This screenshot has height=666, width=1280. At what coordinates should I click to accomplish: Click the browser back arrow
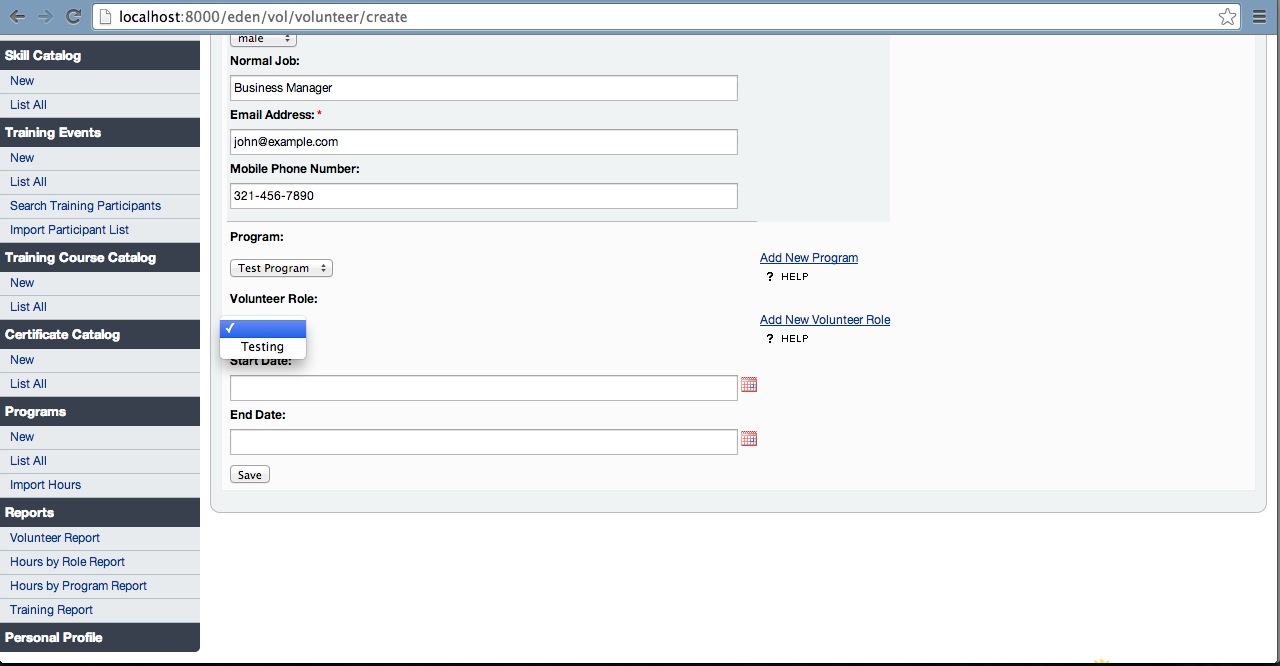17,17
